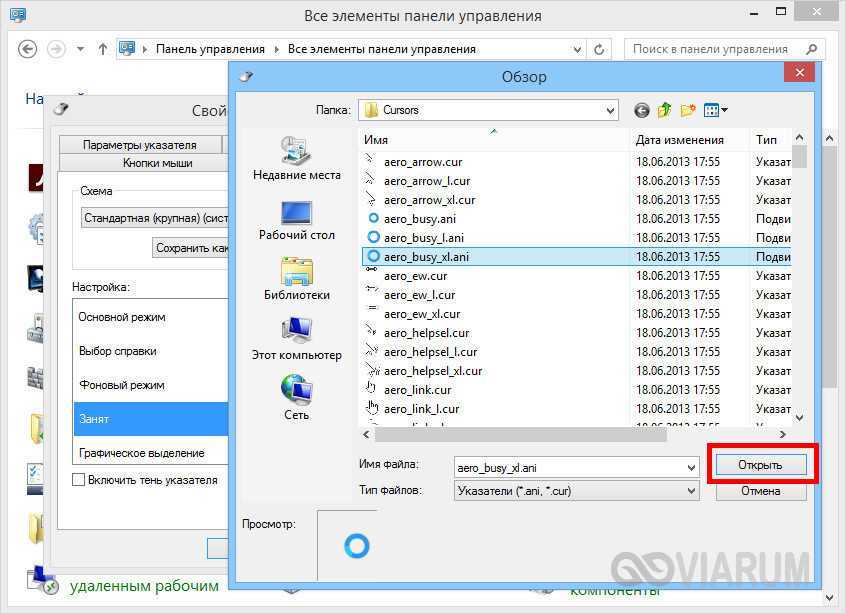846x614 pixels.
Task: Open Недавние места in the sidebar
Action: pyautogui.click(x=296, y=158)
